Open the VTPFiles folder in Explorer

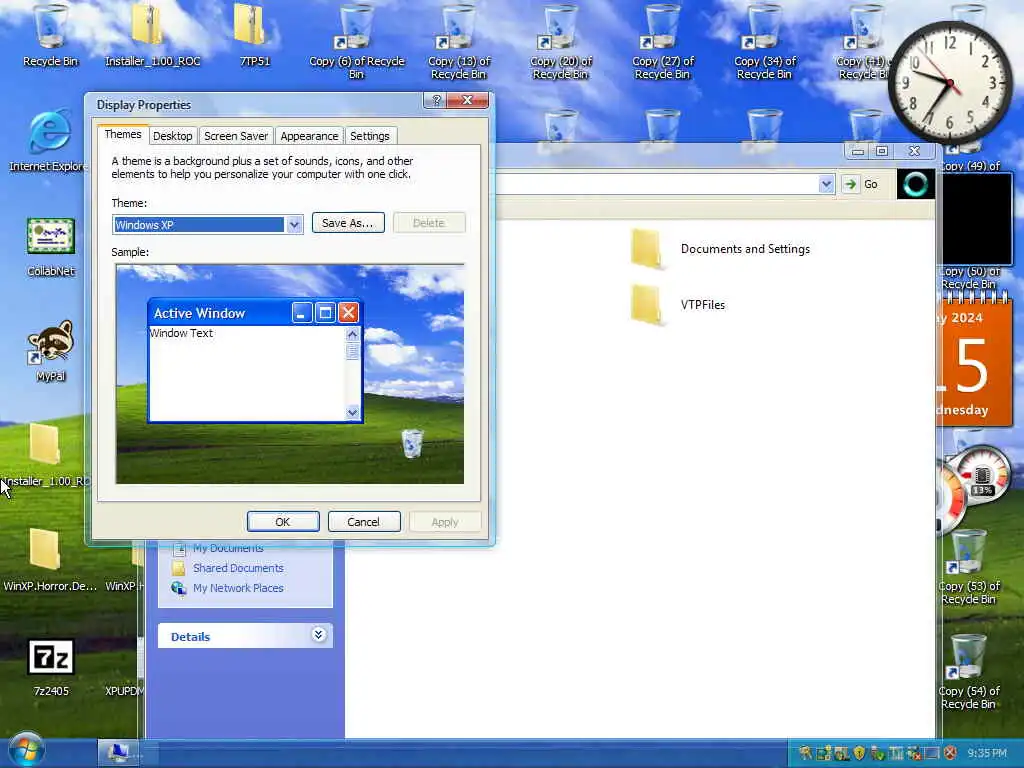pos(678,305)
